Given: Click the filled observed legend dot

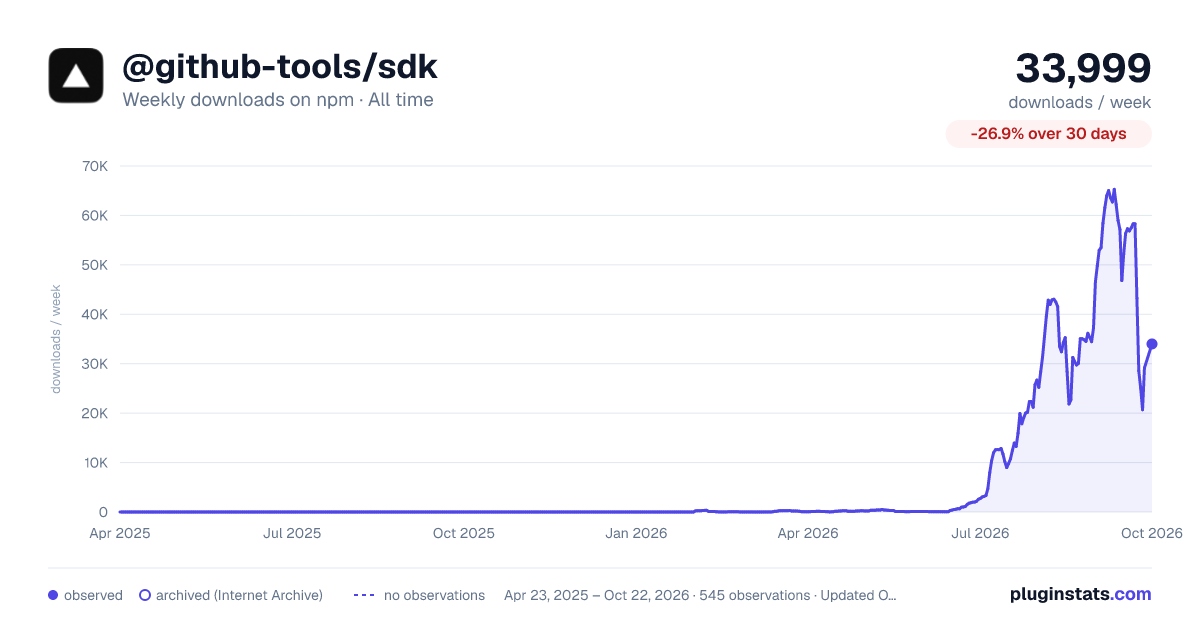Looking at the screenshot, I should click(x=53, y=595).
